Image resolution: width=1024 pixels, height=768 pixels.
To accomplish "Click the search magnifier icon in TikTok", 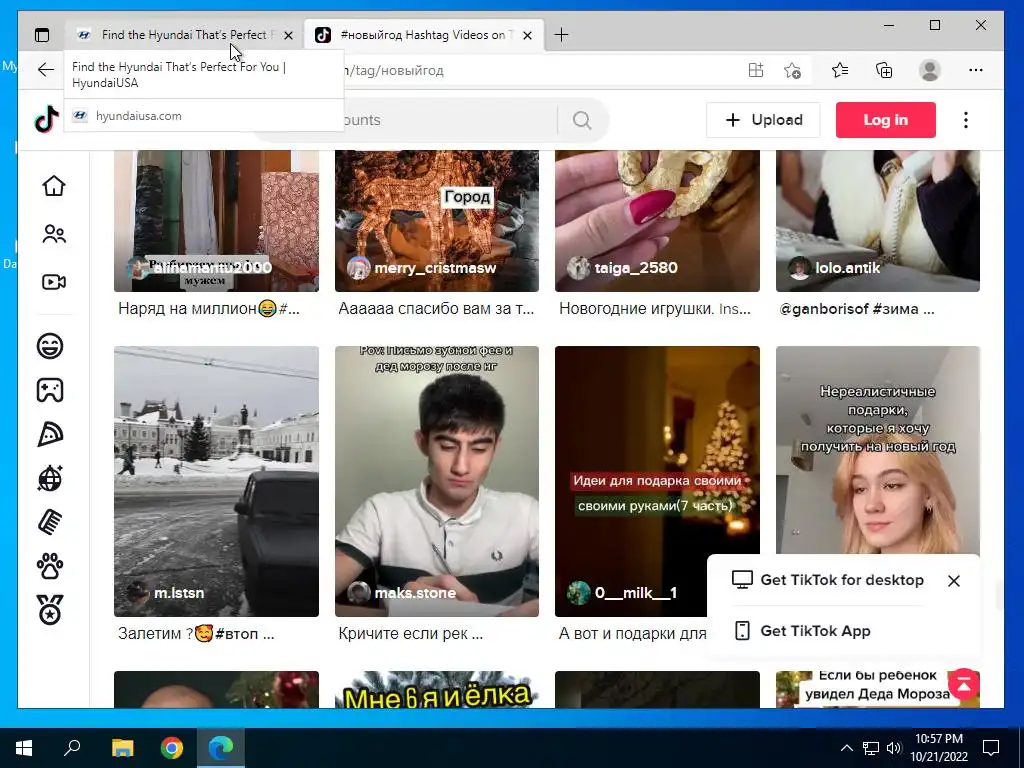I will point(582,120).
